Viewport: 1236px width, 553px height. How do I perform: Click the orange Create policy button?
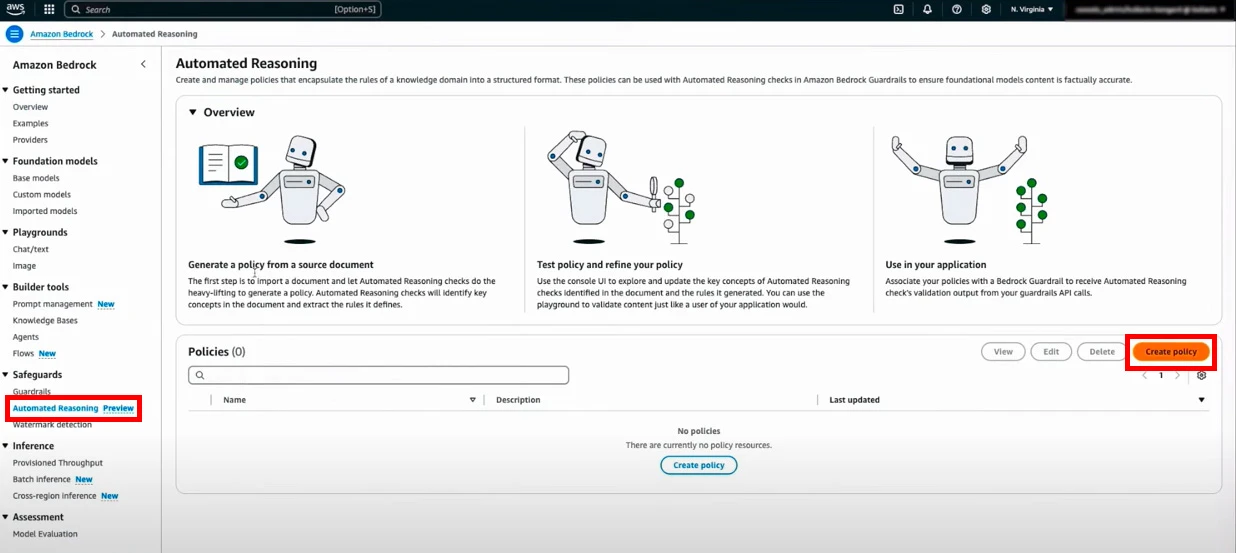tap(1170, 352)
